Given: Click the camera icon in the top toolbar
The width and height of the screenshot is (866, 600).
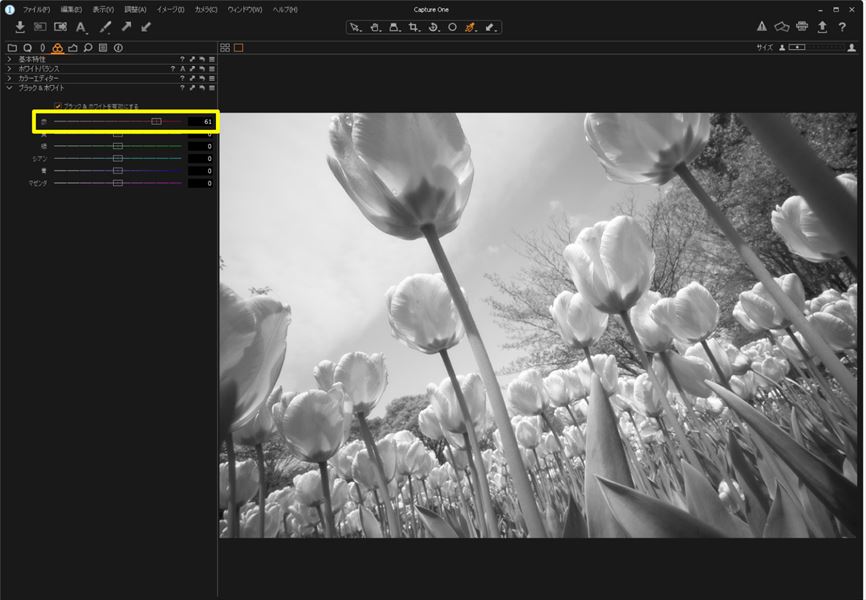Looking at the screenshot, I should point(60,27).
